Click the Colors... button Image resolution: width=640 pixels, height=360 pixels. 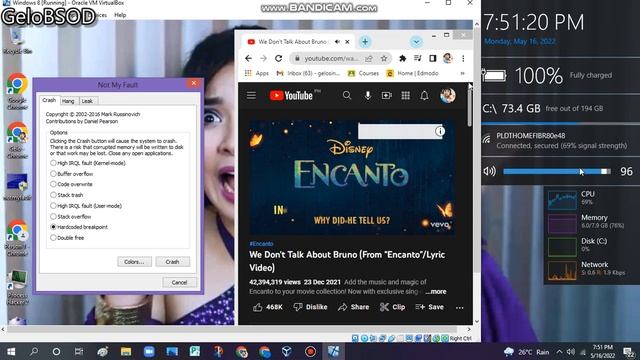pyautogui.click(x=134, y=262)
